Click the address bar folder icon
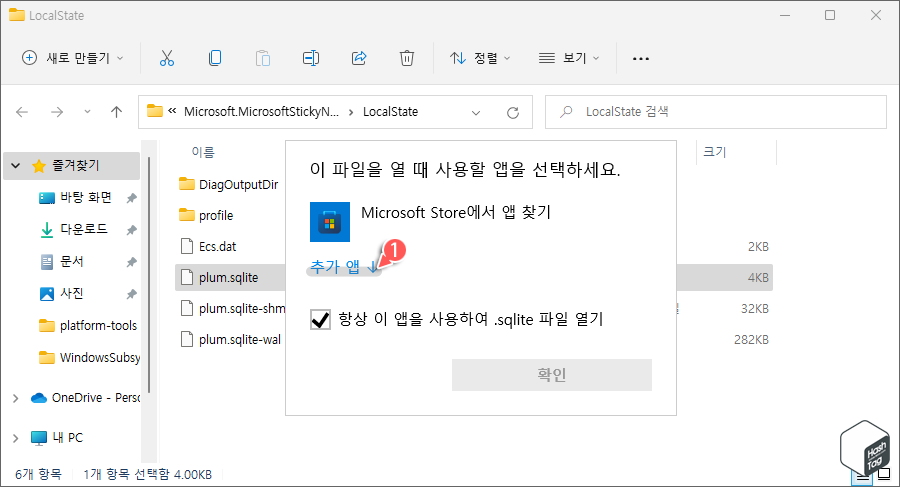 [155, 111]
